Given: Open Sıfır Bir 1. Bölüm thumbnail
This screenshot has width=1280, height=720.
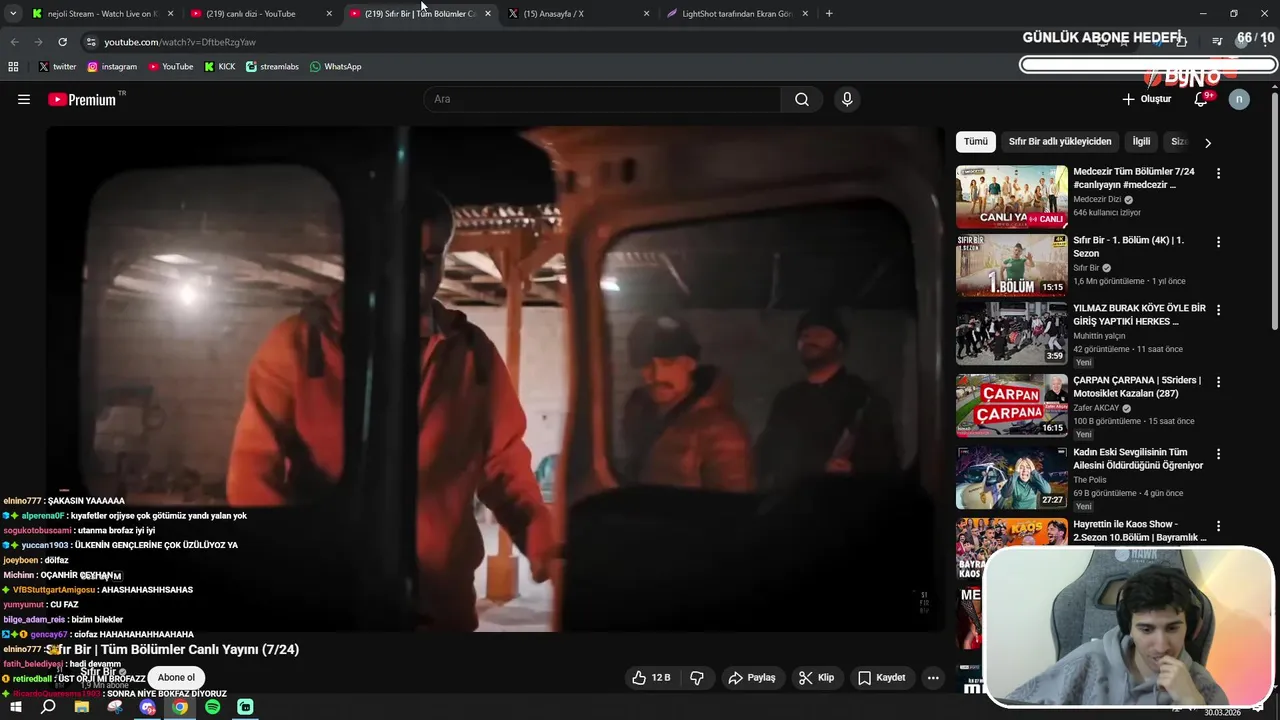Looking at the screenshot, I should pos(1012,265).
